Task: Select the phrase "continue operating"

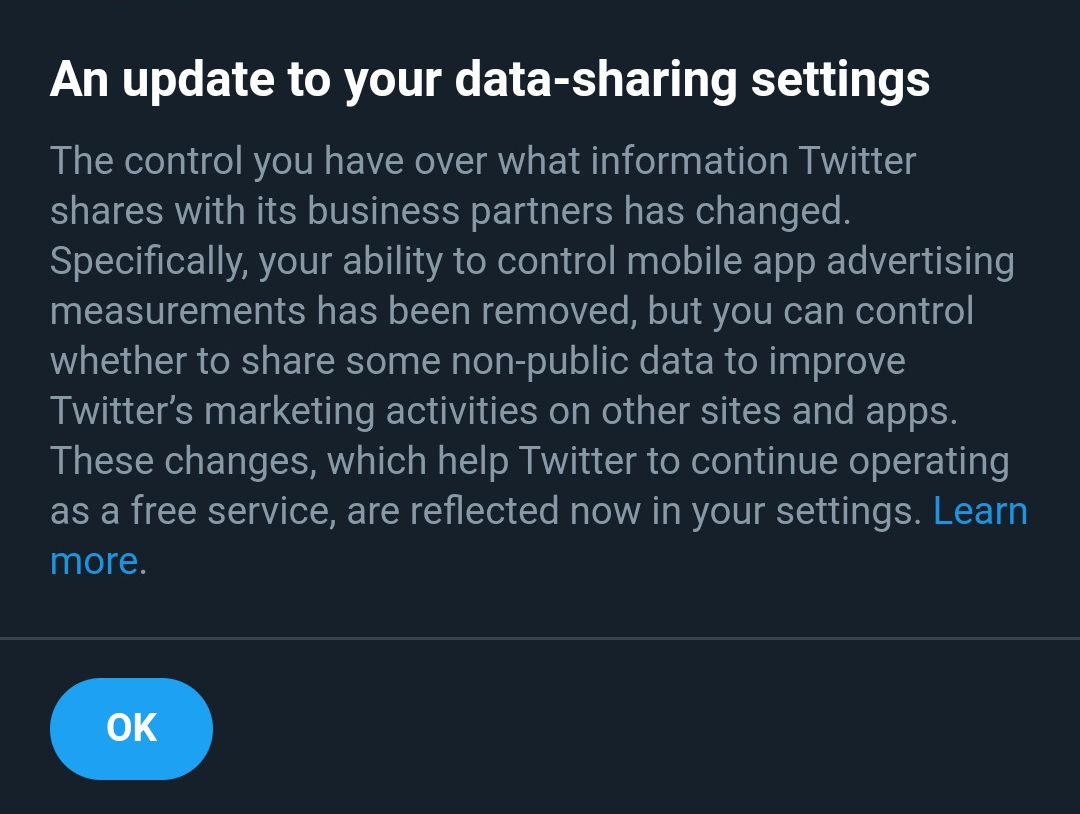Action: tap(850, 461)
